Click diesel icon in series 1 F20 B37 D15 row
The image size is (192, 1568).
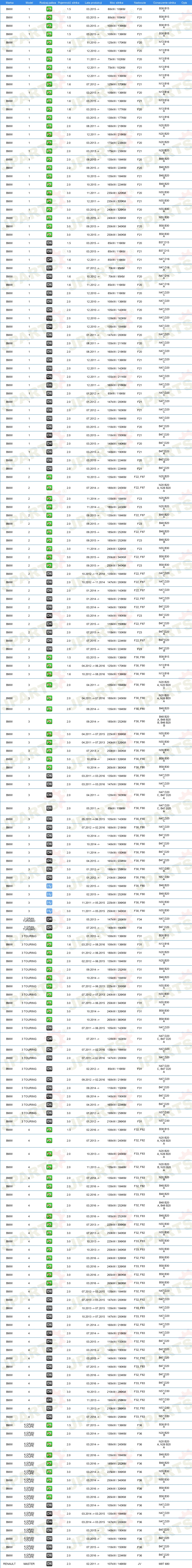[49, 242]
